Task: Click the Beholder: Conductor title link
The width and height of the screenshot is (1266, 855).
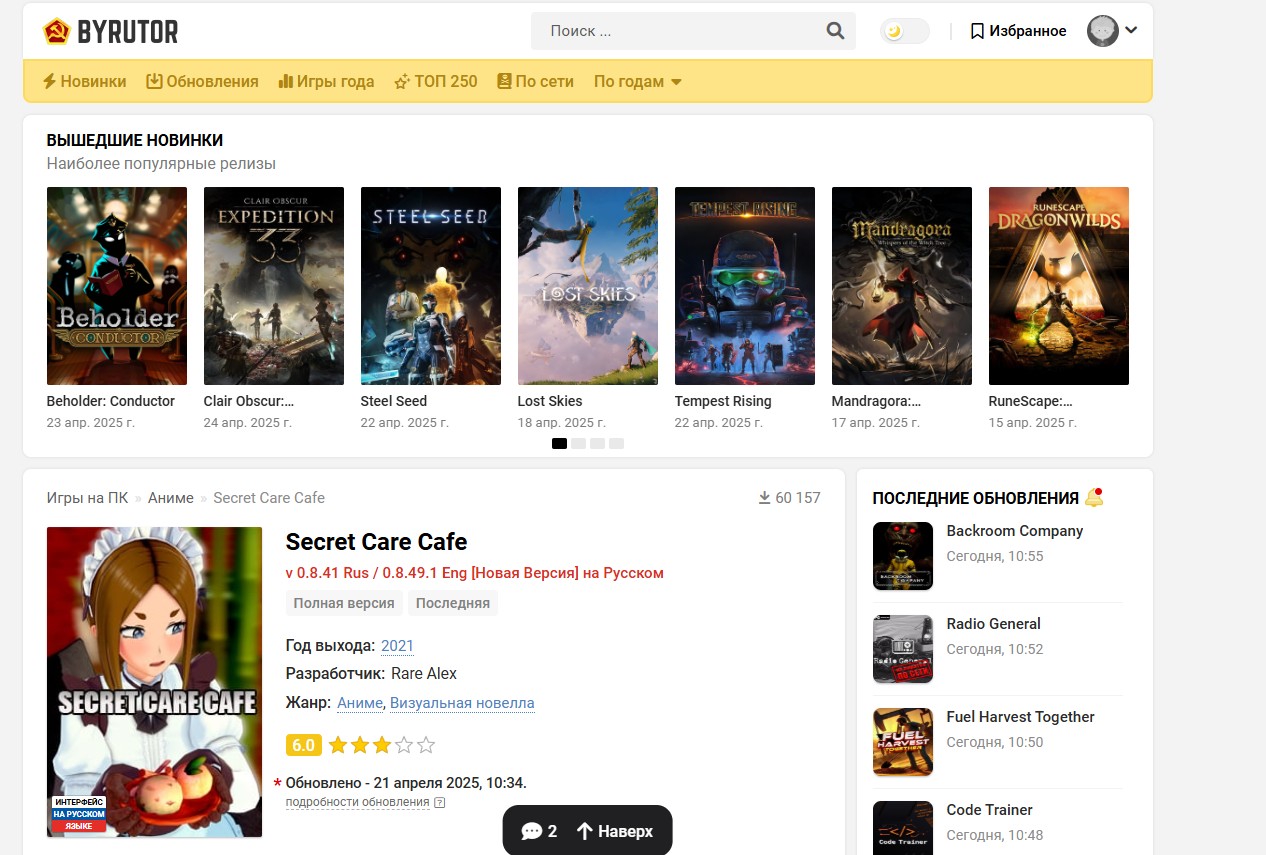Action: 111,401
